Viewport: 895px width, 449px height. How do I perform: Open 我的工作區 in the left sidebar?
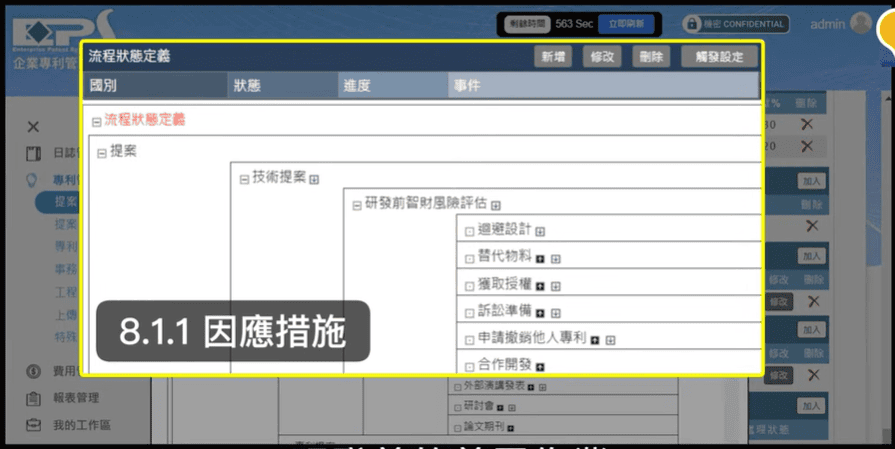(x=82, y=425)
